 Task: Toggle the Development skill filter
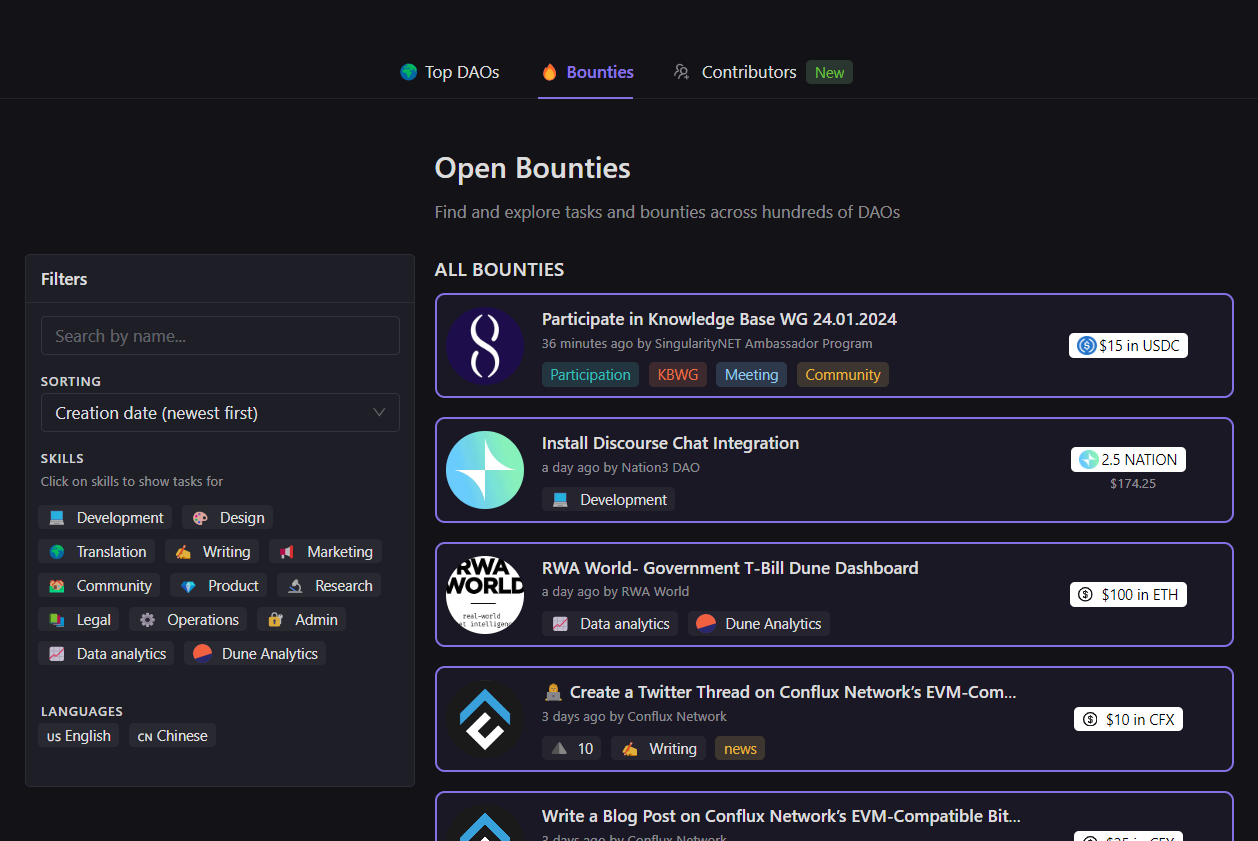click(x=105, y=518)
